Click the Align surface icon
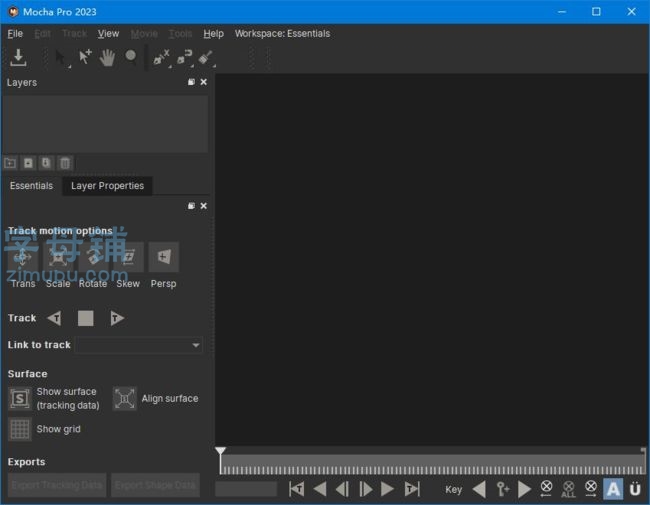This screenshot has width=650, height=505. point(124,399)
